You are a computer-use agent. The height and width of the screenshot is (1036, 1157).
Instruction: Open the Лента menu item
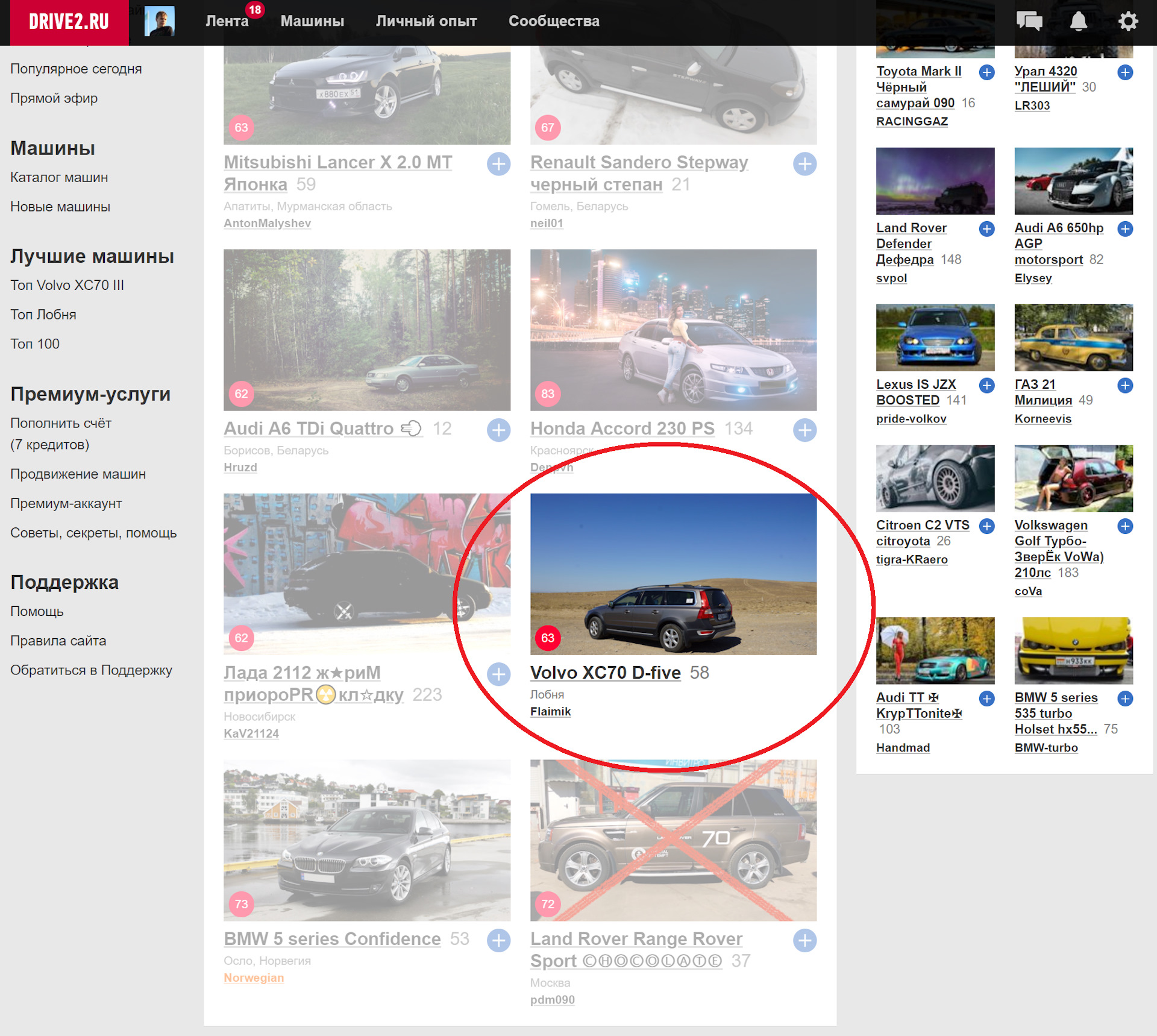(x=227, y=22)
